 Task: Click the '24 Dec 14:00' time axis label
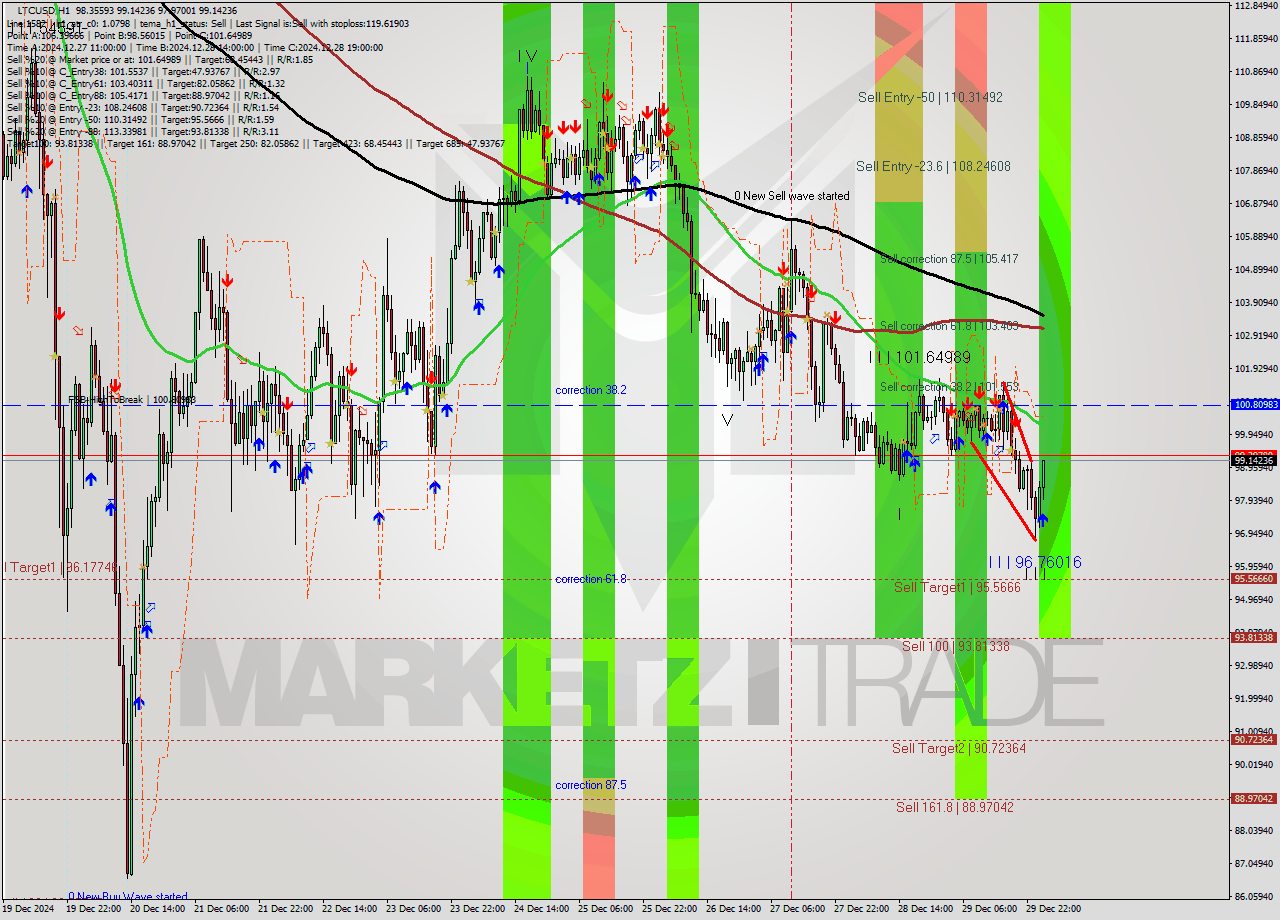pos(541,909)
